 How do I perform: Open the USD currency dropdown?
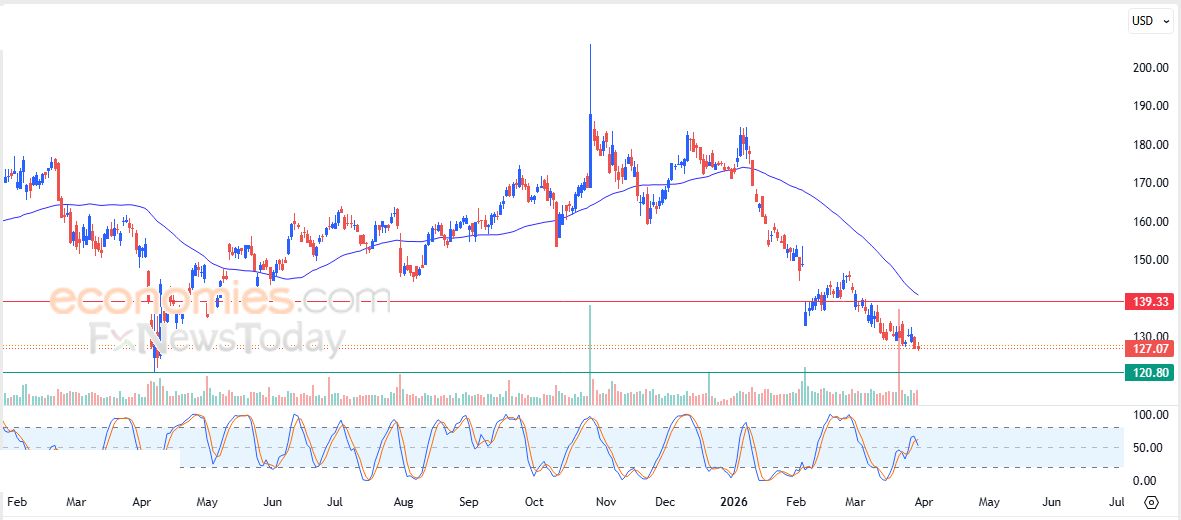(1149, 21)
